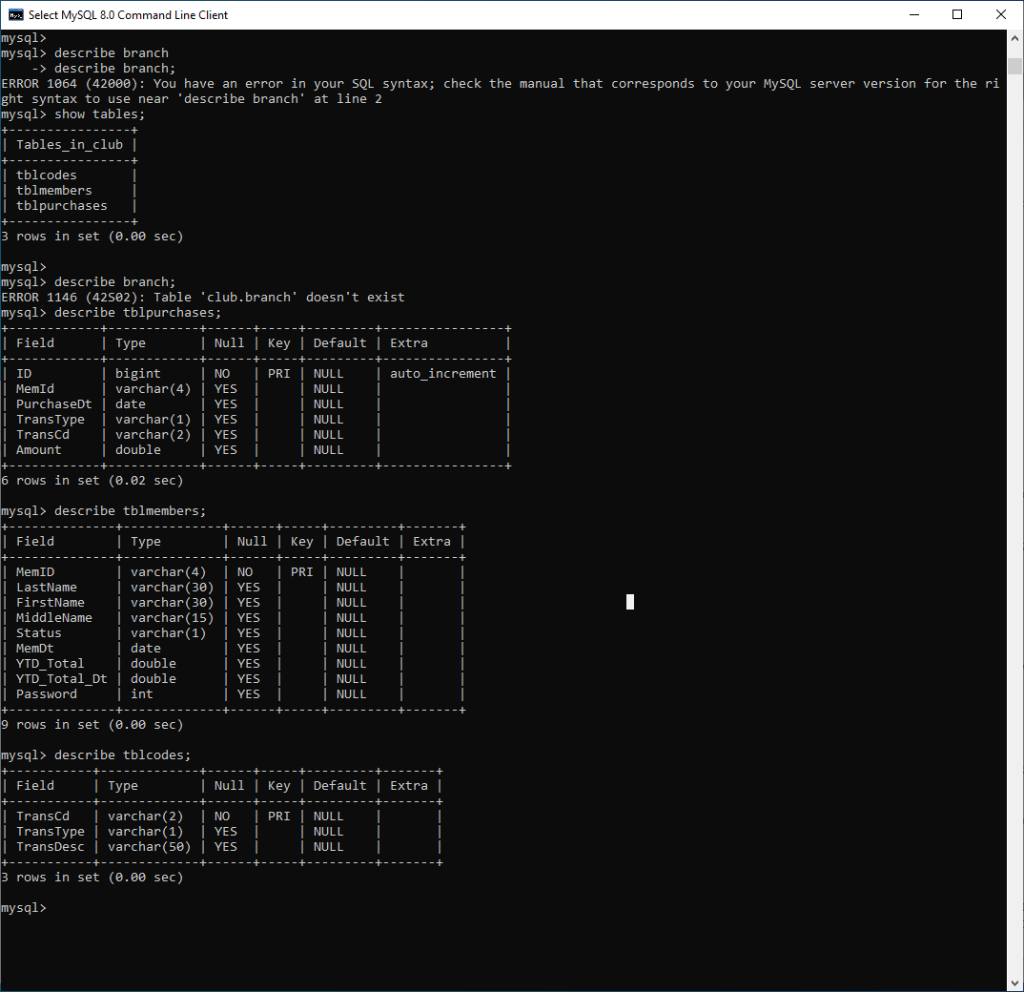Click the 'FirstName' field name

(50, 603)
